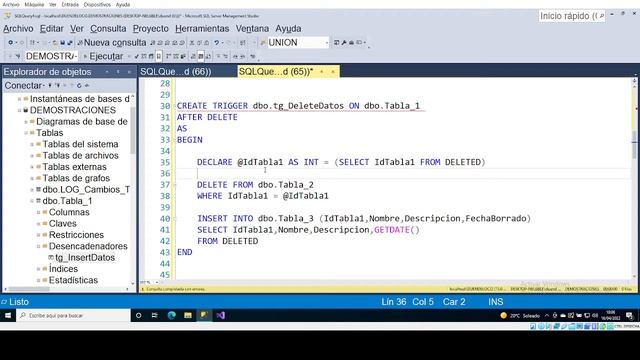Select the SQLQue...d (65) tab
Screen dimensions: 640x360
tap(276, 71)
